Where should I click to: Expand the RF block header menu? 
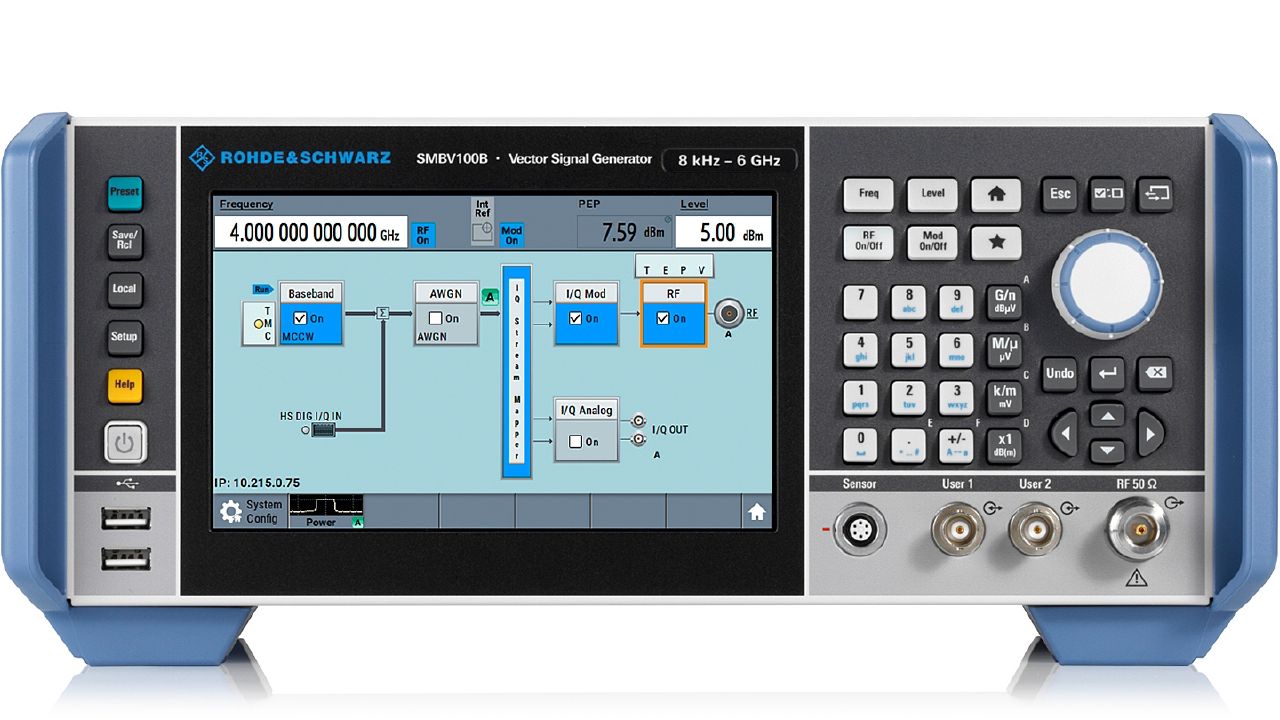[x=674, y=293]
